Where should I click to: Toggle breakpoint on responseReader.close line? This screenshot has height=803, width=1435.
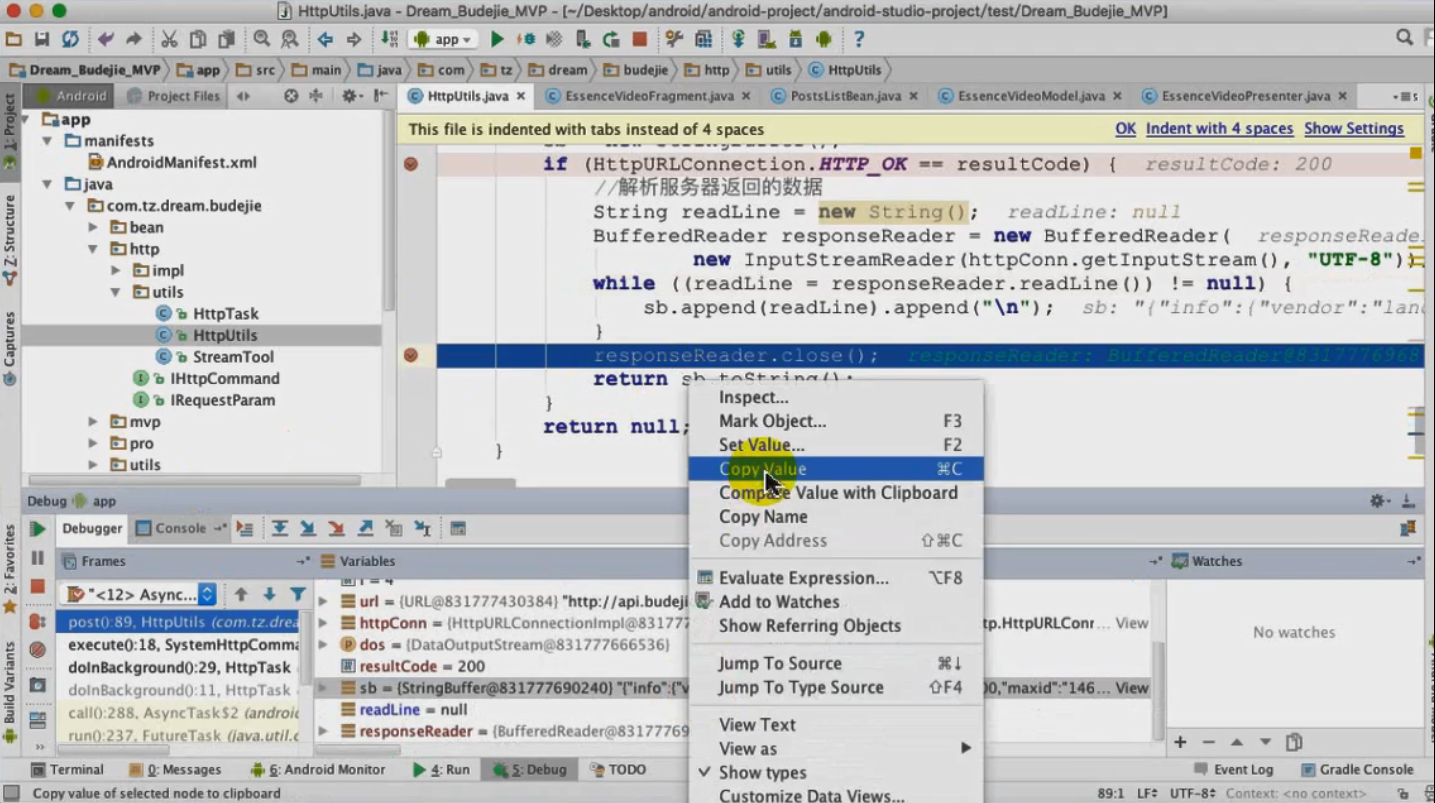pyautogui.click(x=410, y=355)
